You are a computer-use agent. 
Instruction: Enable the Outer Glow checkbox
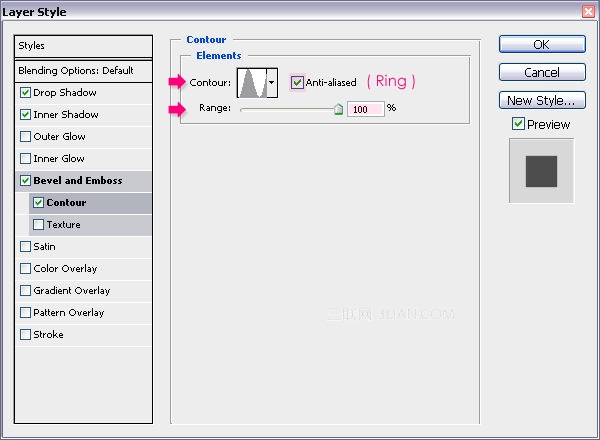(25, 137)
